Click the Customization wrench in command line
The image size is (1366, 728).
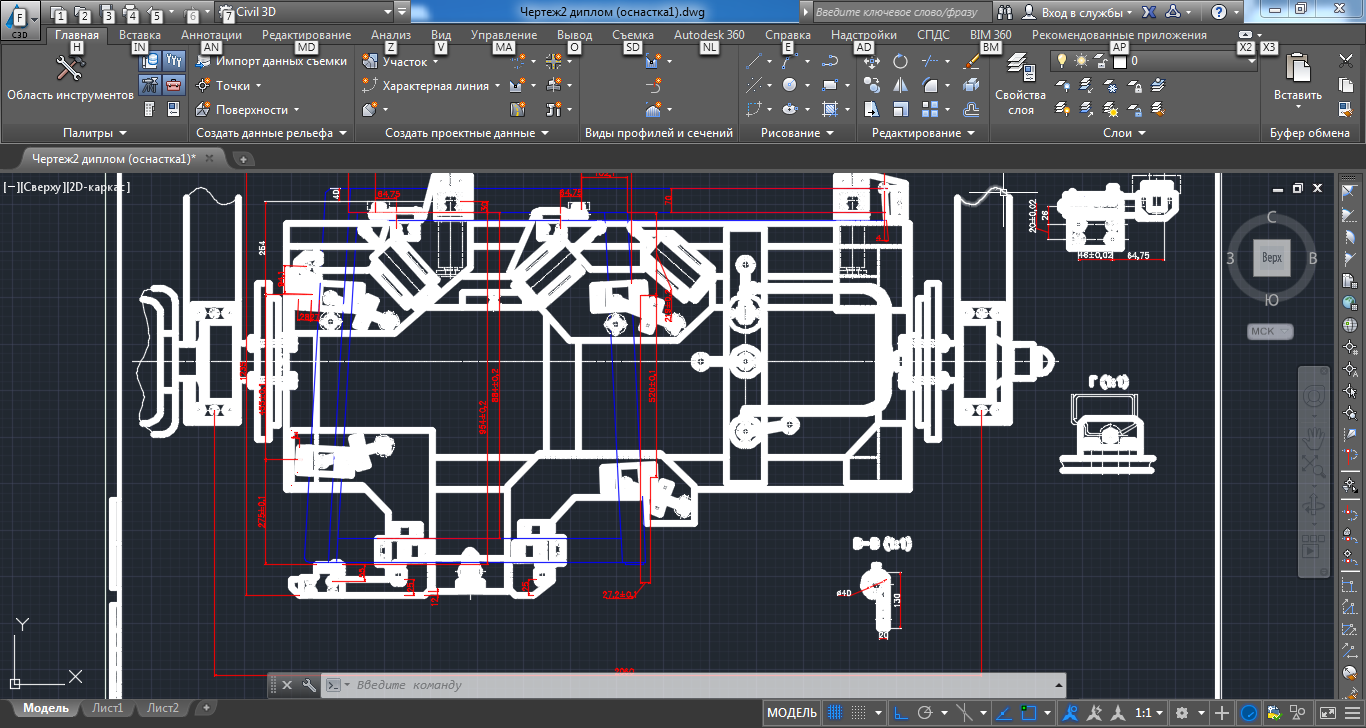309,685
